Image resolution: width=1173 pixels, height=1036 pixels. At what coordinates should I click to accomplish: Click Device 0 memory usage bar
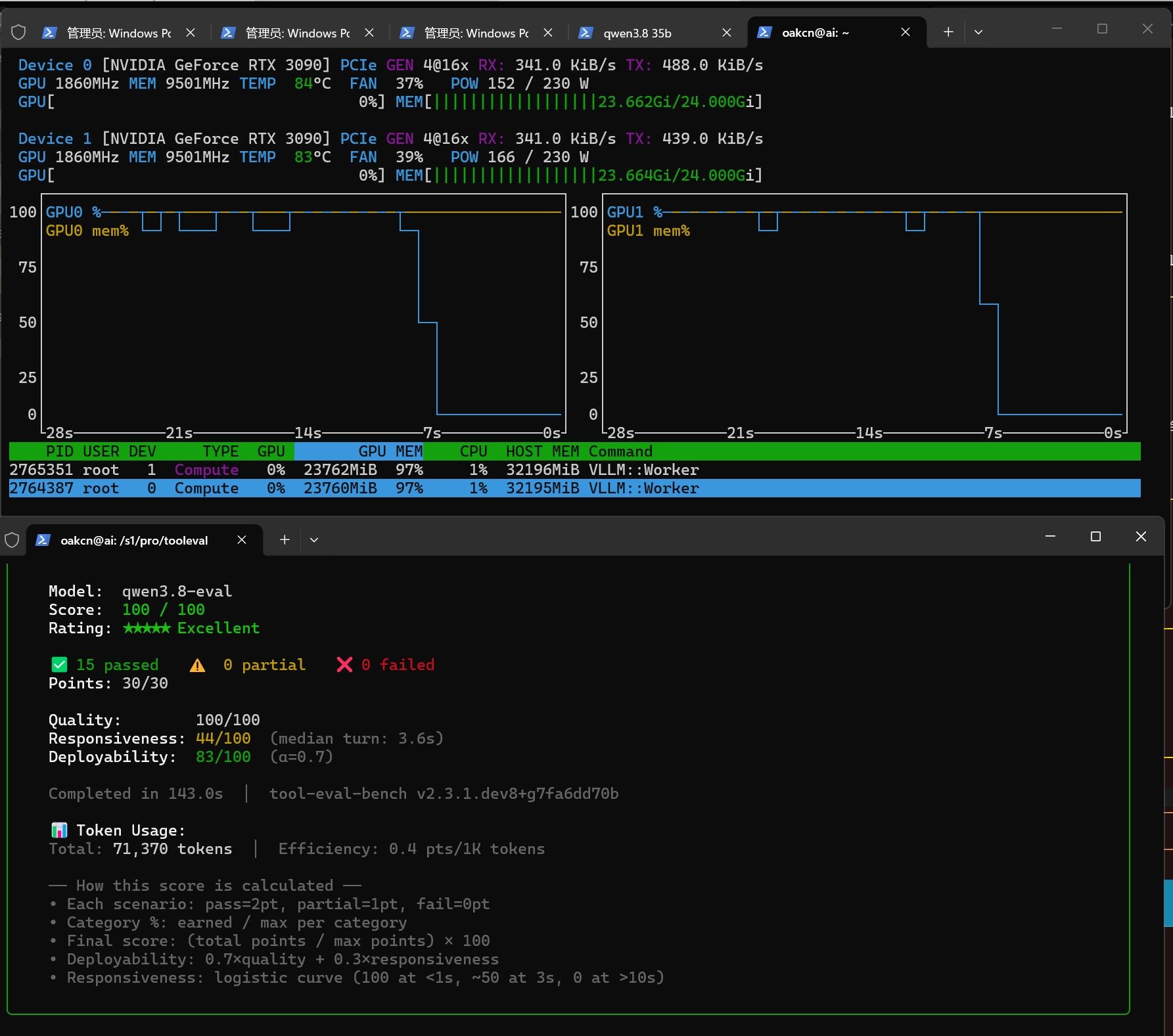click(579, 102)
